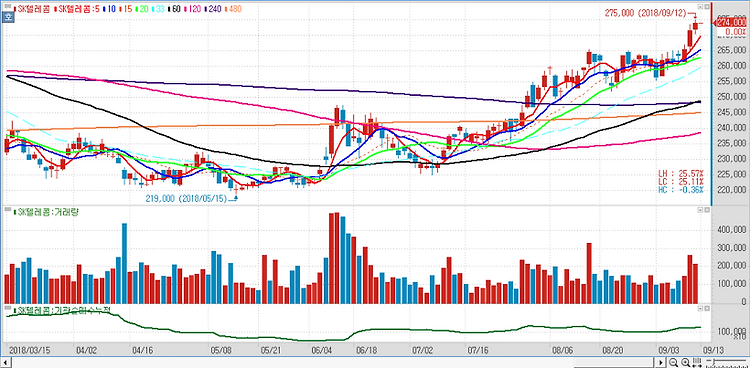Zoom in the chart with plus magnifier
Image resolution: width=750 pixels, height=368 pixels.
685,362
